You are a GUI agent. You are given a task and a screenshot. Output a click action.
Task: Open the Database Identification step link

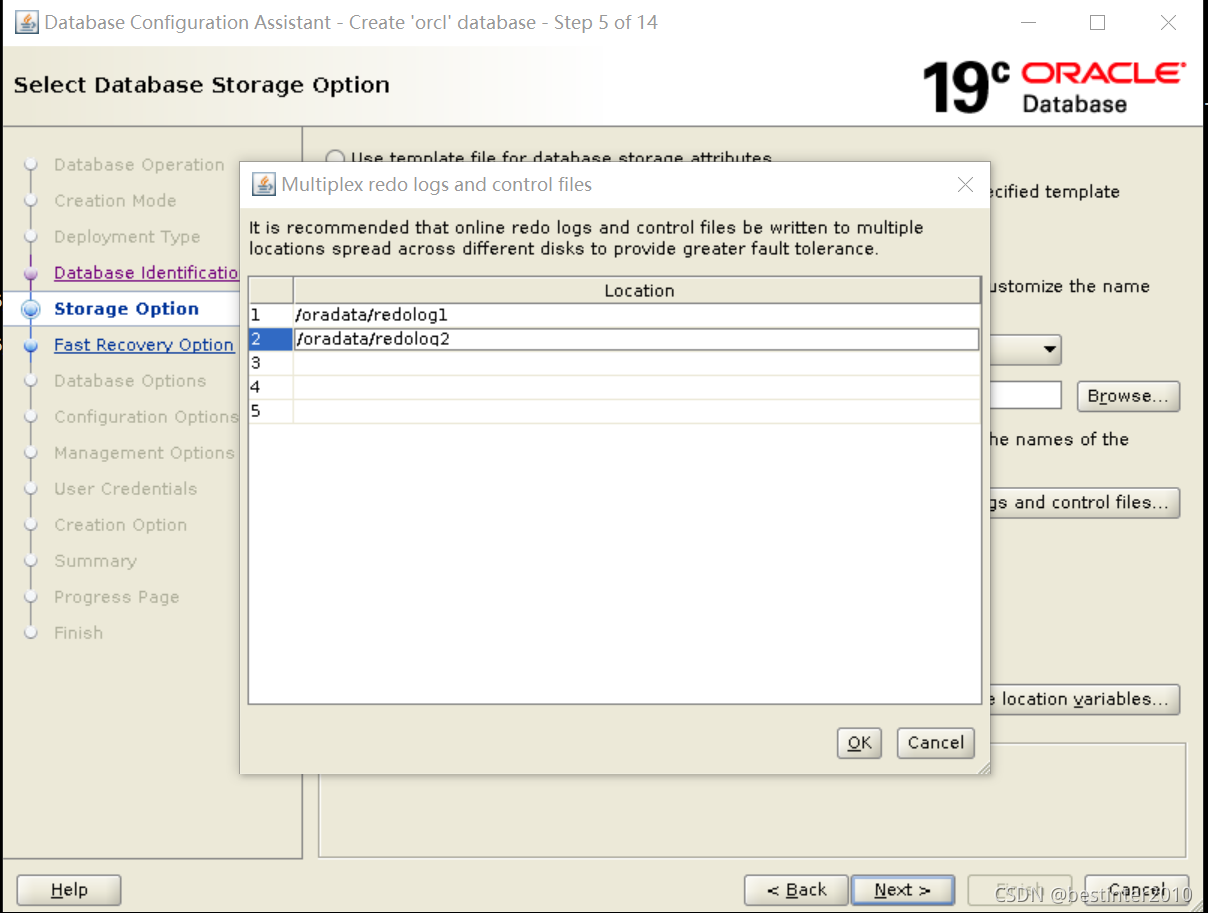coord(146,273)
